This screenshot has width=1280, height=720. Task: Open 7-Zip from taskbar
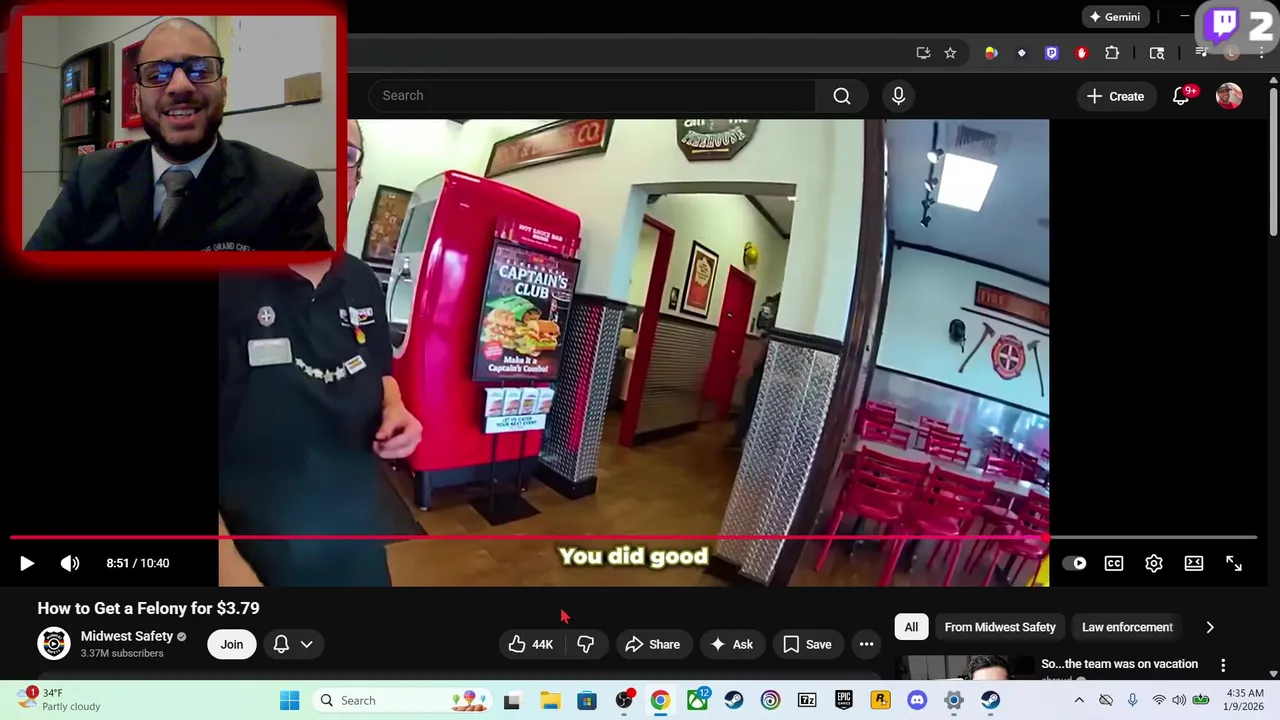click(807, 700)
